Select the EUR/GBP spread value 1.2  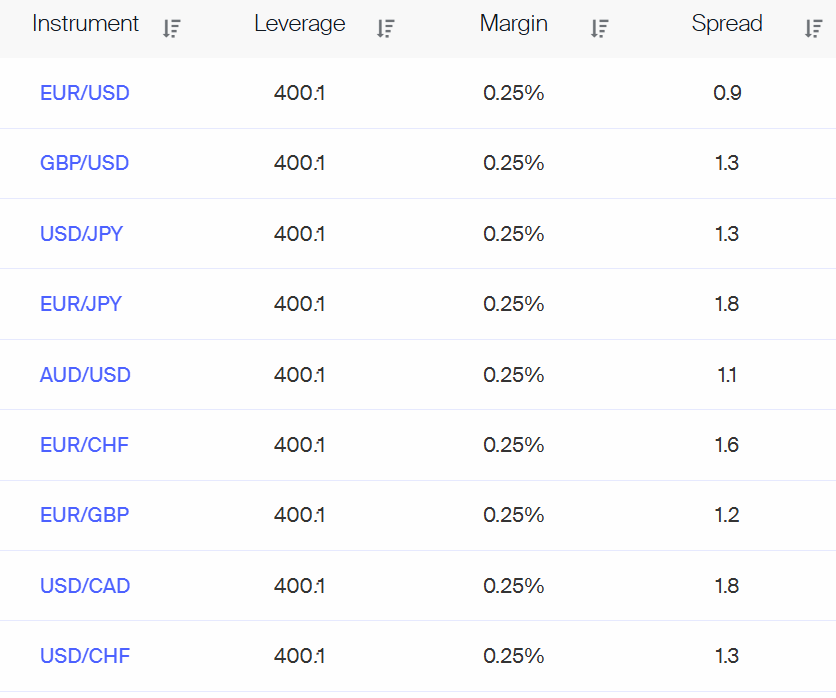point(727,515)
